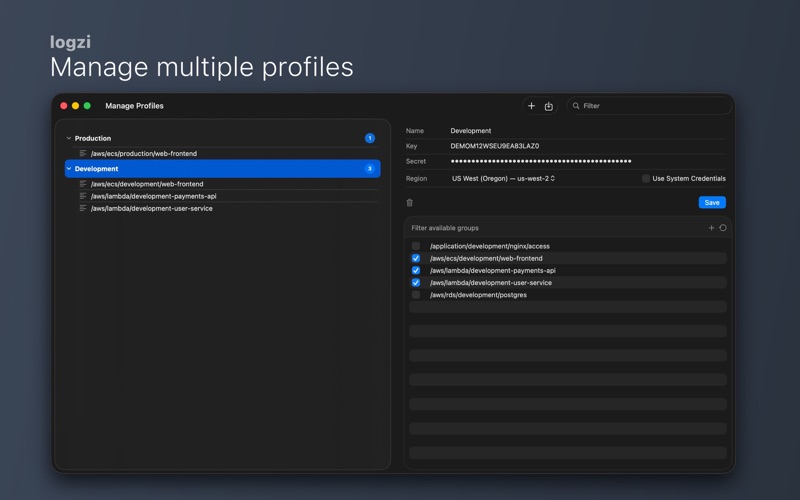The height and width of the screenshot is (500, 800).
Task: Open the Region dropdown US West (Oregon)
Action: coord(503,179)
